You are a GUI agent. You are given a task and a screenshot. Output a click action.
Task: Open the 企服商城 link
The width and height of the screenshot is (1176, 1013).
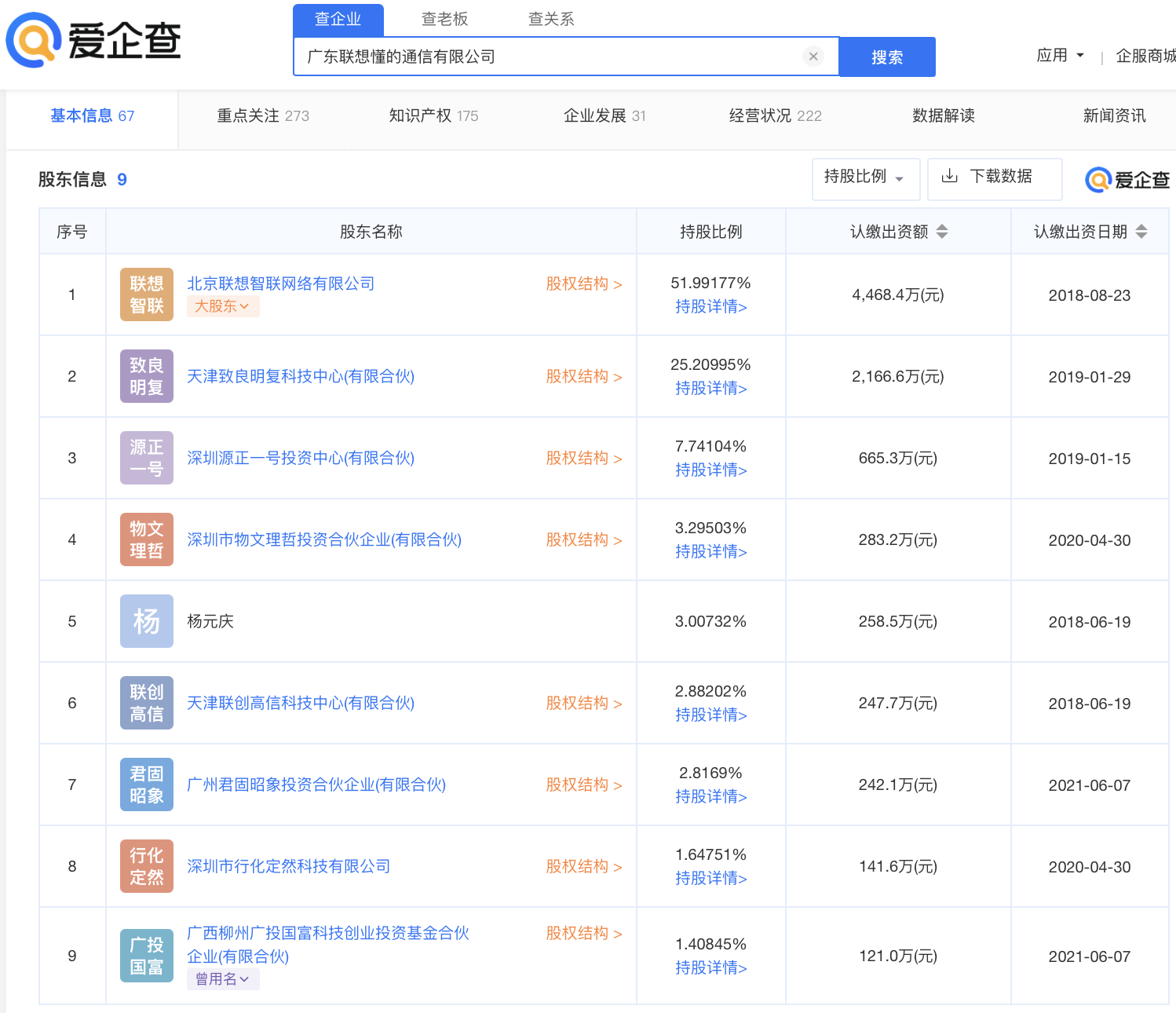pyautogui.click(x=1146, y=56)
